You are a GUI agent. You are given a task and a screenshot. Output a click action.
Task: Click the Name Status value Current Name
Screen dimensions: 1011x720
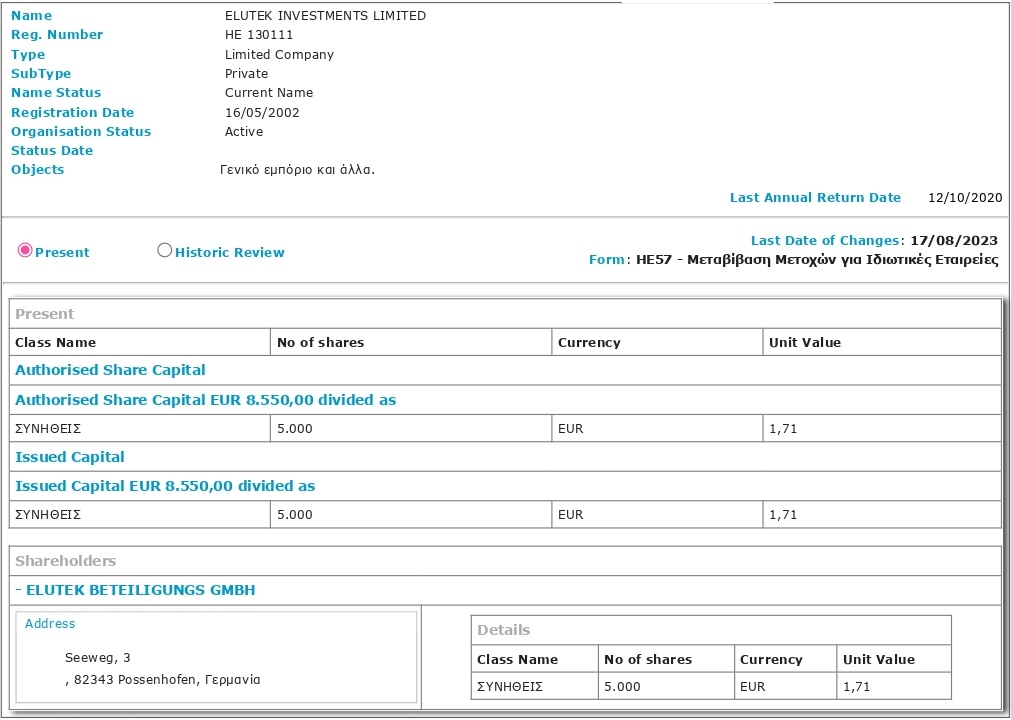click(269, 93)
